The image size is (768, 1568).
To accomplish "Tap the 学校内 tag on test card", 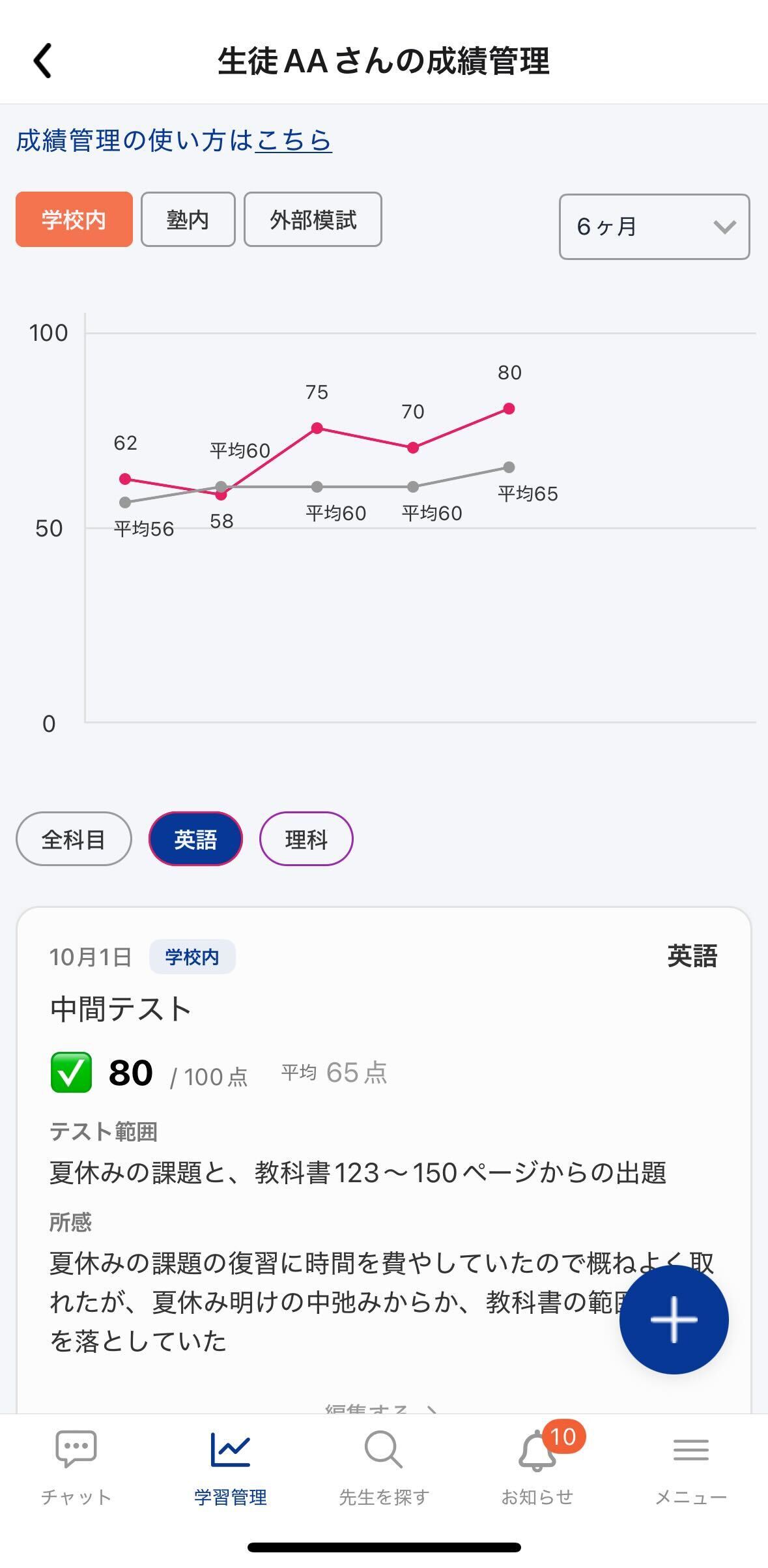I will pos(192,957).
